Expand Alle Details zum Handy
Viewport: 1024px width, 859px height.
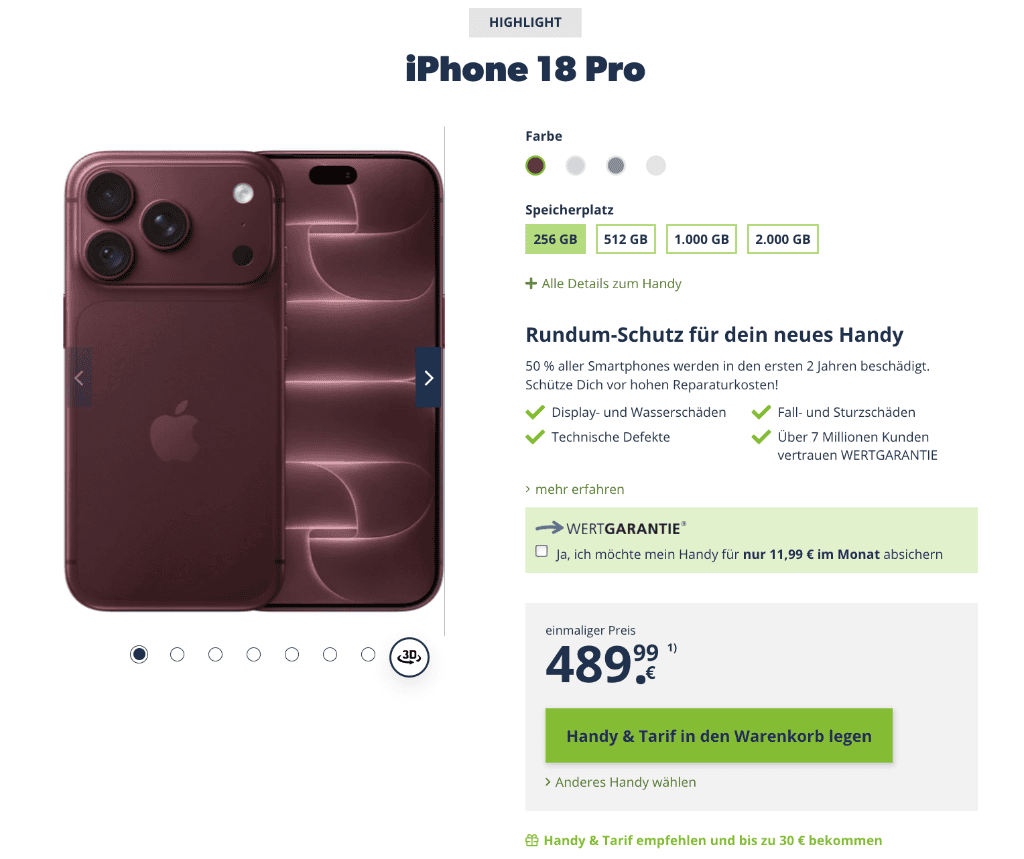coord(603,284)
